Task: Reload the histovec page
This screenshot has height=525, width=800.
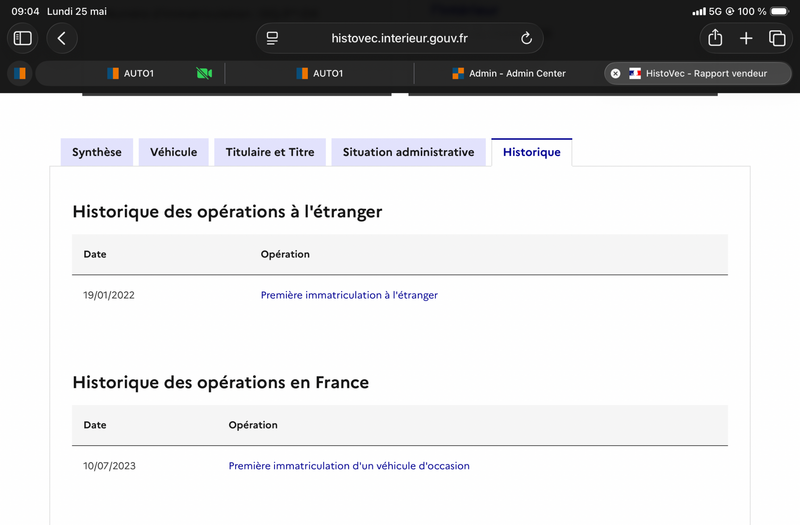Action: click(526, 38)
